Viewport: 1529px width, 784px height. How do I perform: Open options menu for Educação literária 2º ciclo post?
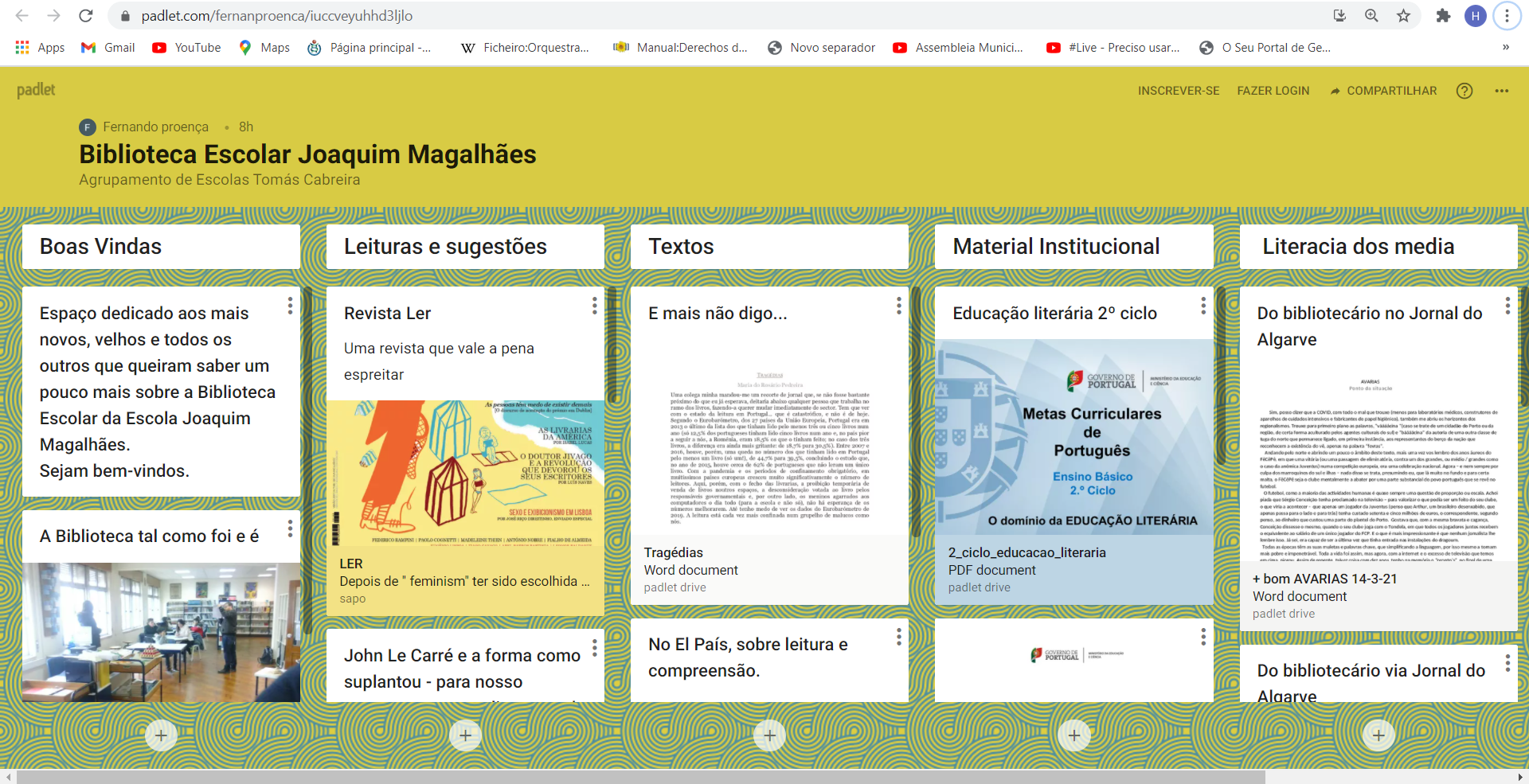tap(1202, 306)
